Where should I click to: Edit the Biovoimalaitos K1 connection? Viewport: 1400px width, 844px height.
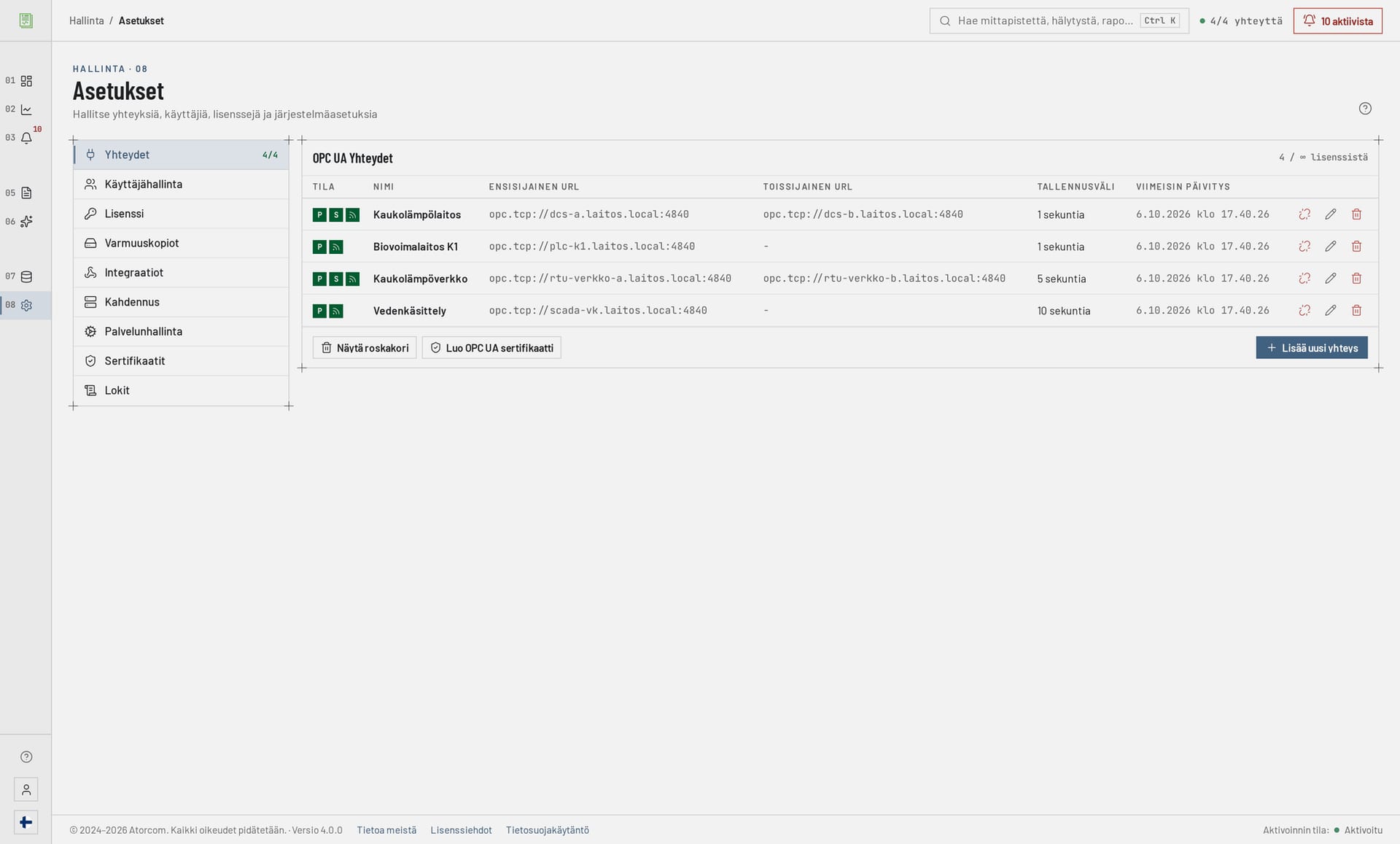[x=1331, y=247]
